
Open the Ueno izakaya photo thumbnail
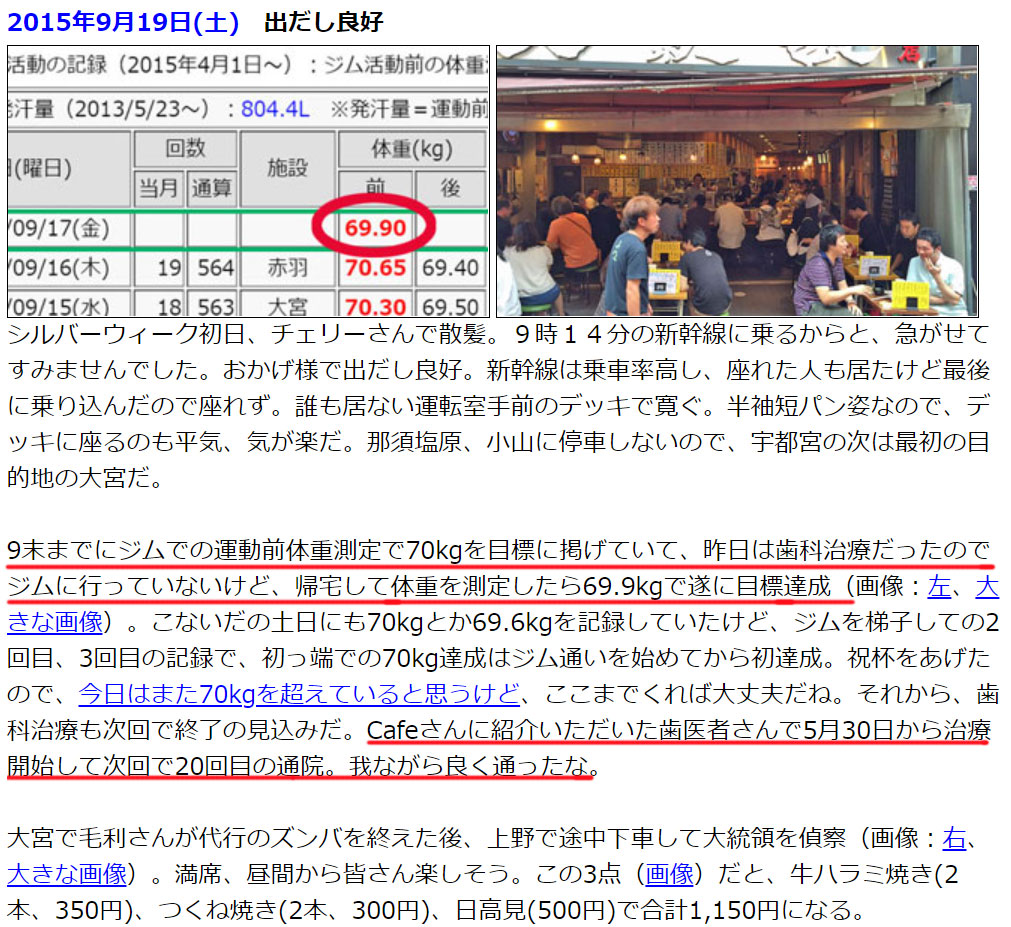click(x=738, y=181)
